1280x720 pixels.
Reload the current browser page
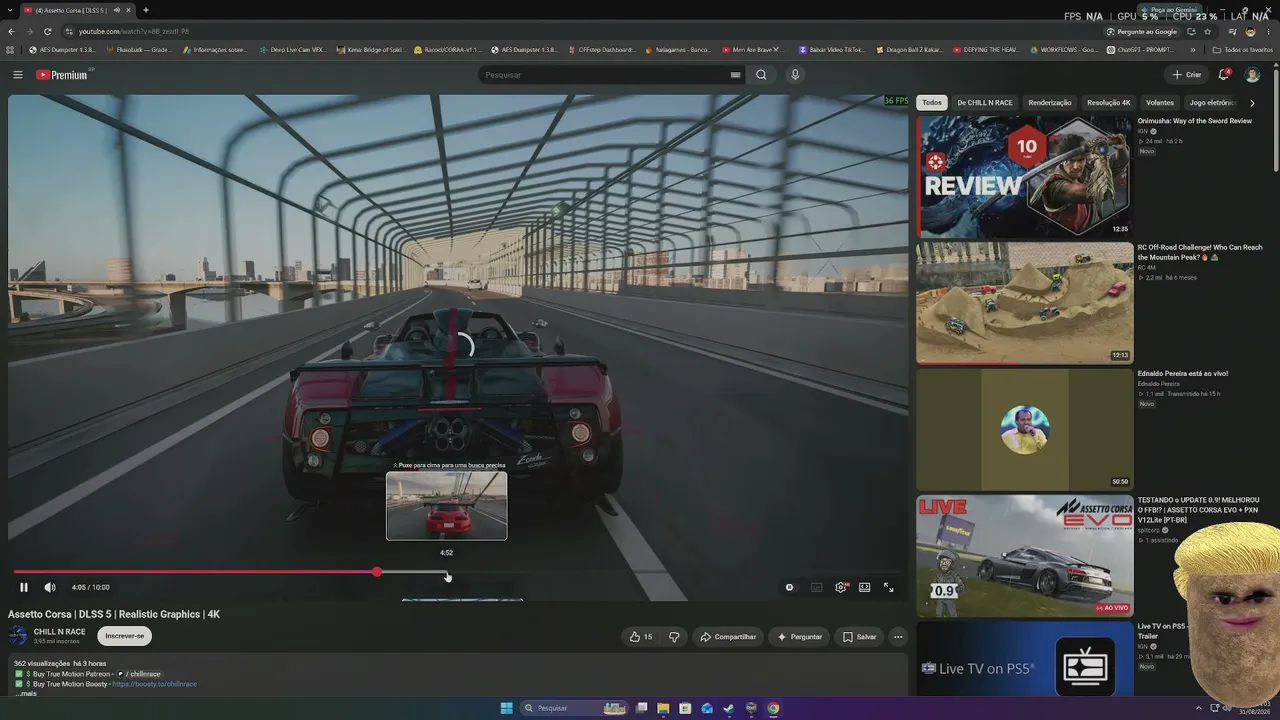(x=47, y=31)
